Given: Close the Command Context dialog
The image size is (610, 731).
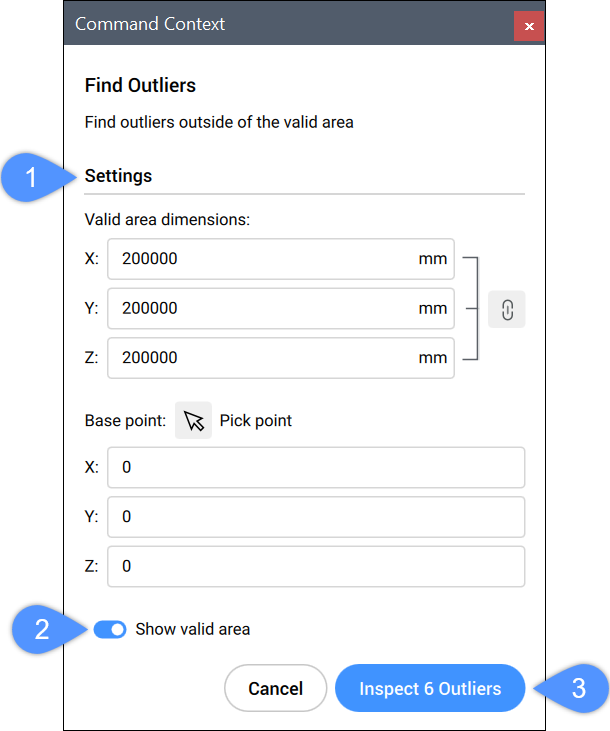Looking at the screenshot, I should point(529,26).
